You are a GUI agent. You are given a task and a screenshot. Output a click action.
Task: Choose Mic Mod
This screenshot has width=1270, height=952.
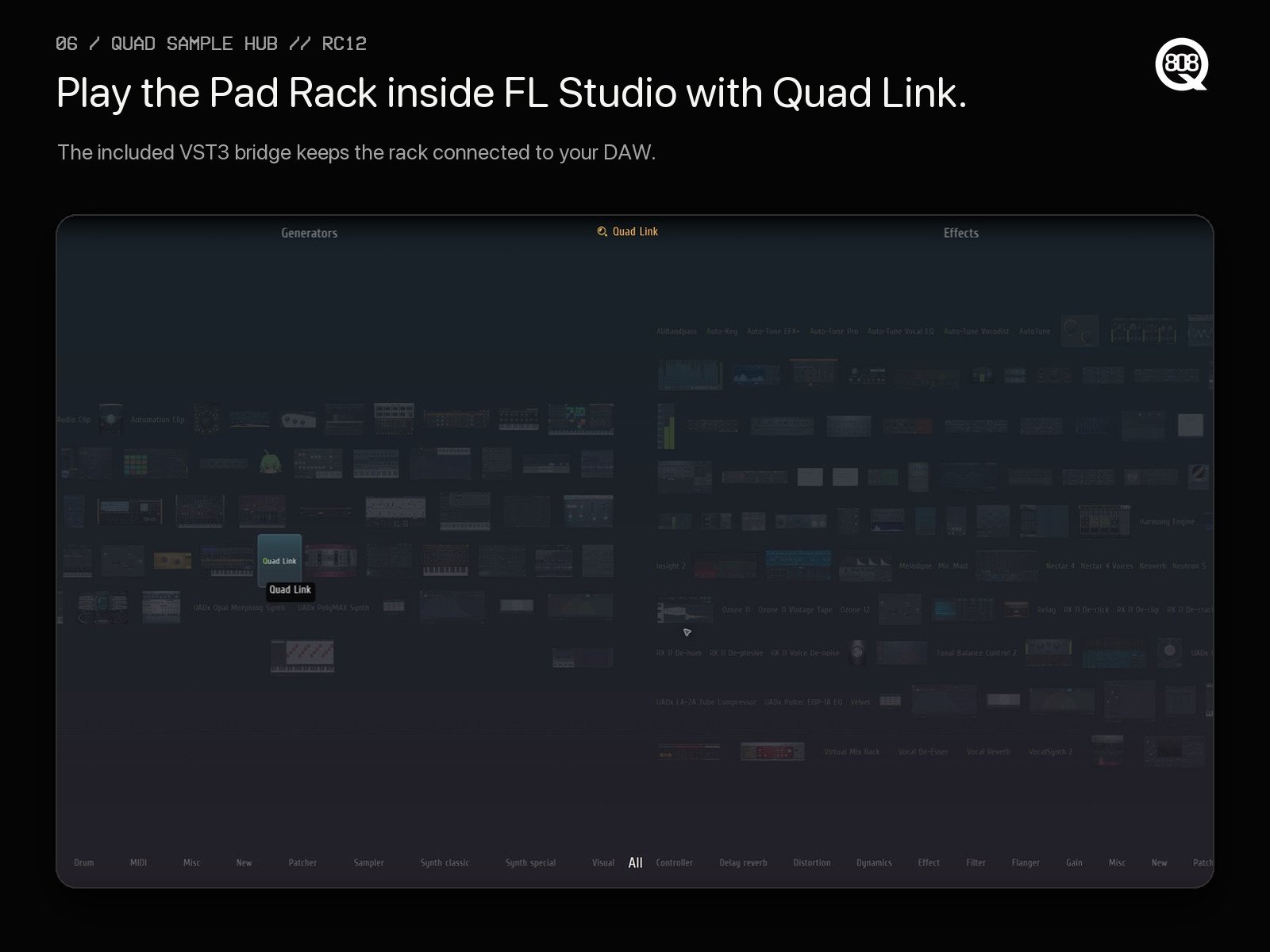pyautogui.click(x=952, y=566)
